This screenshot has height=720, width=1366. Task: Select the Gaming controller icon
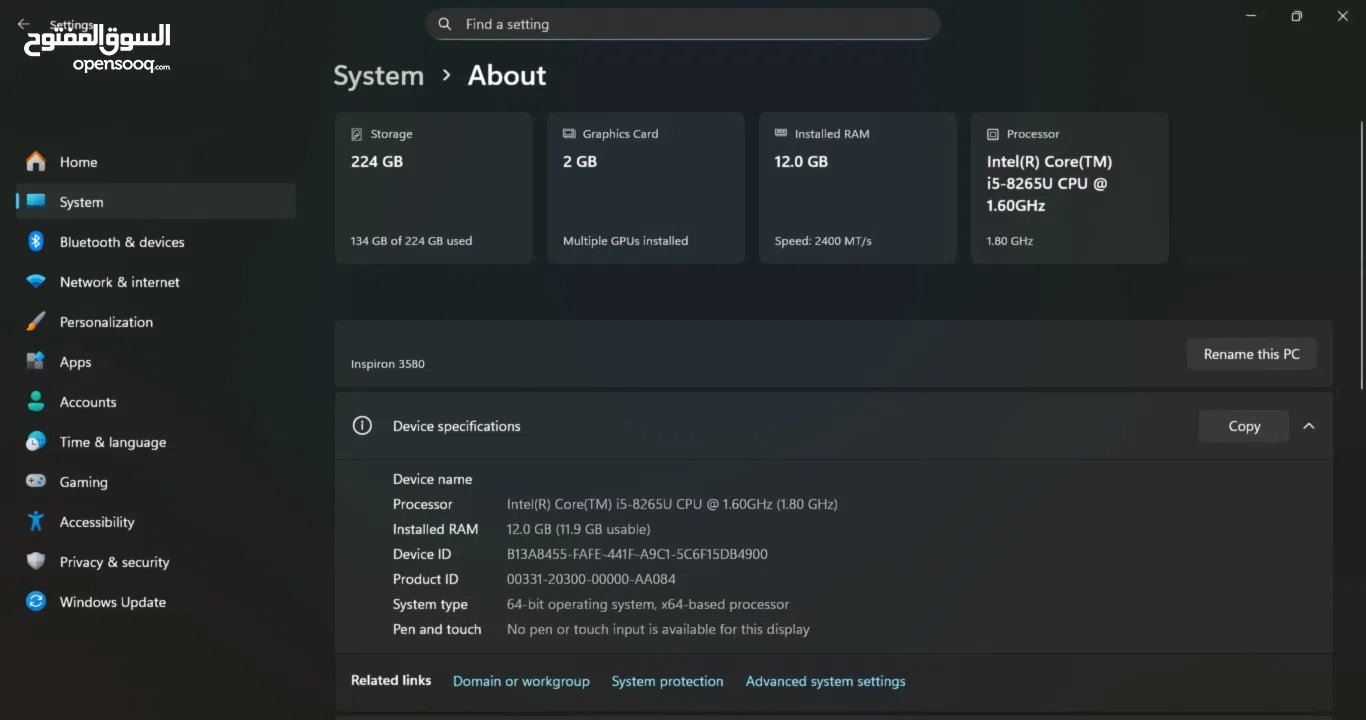pos(36,482)
